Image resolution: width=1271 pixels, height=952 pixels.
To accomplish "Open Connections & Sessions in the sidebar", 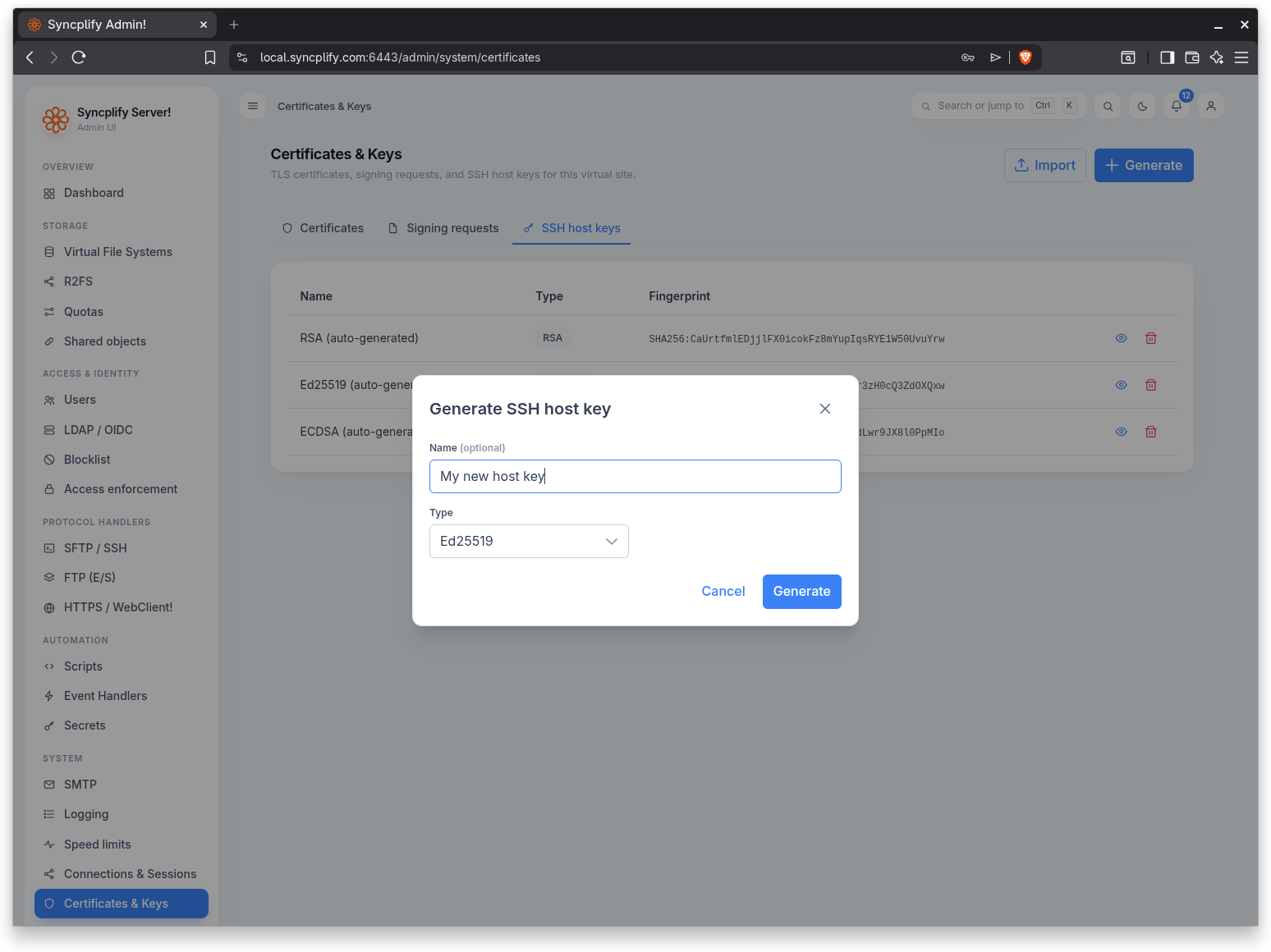I will (122, 874).
